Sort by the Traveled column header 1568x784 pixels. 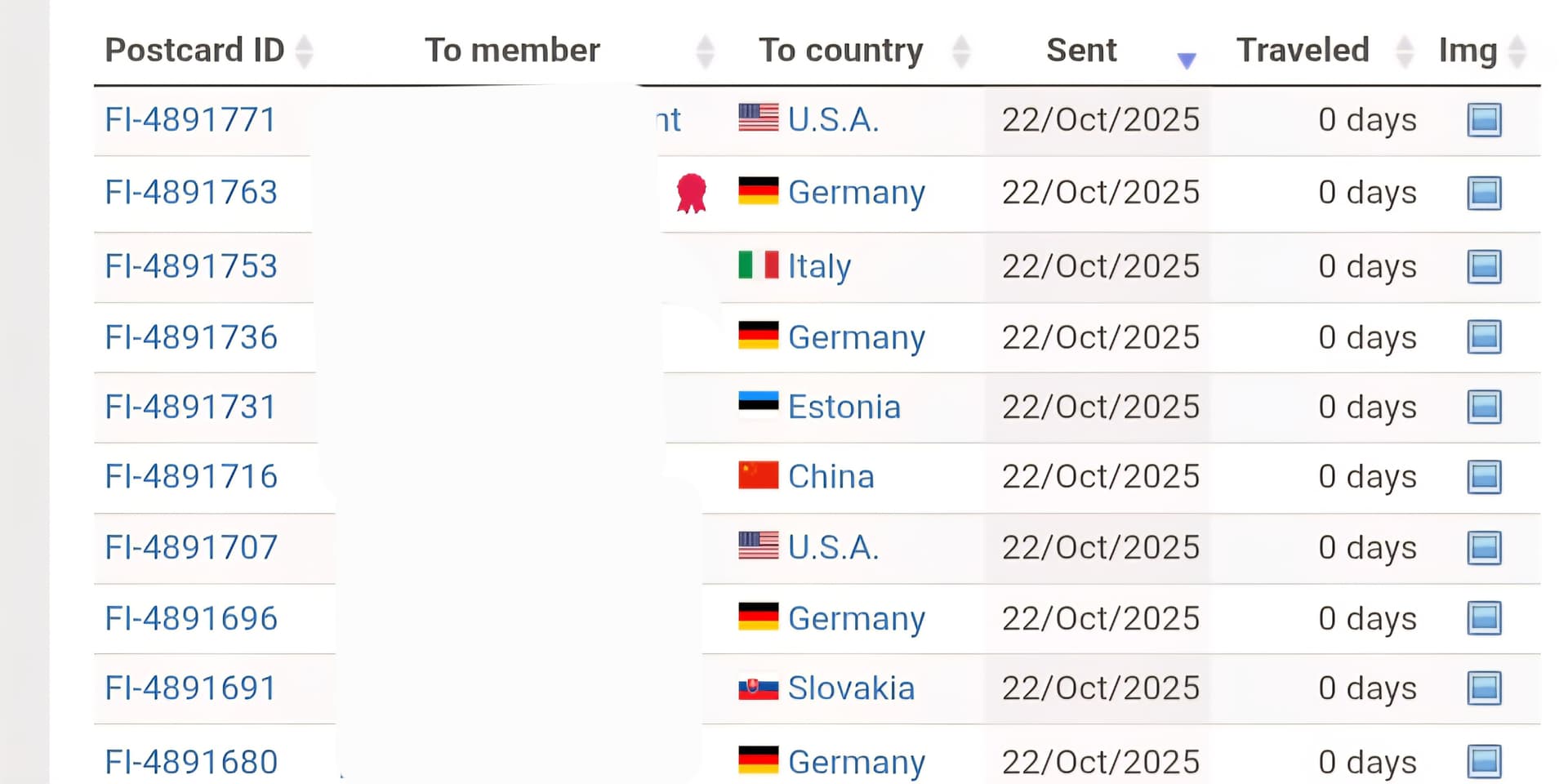pos(1303,51)
